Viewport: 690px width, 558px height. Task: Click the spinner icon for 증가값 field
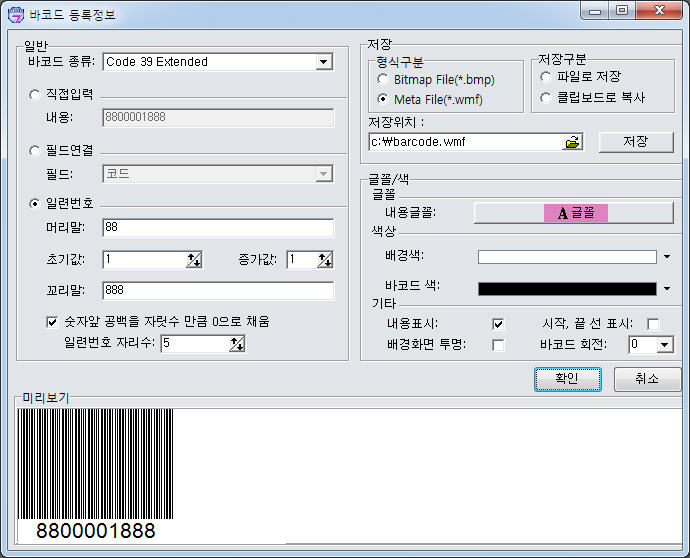(x=325, y=260)
